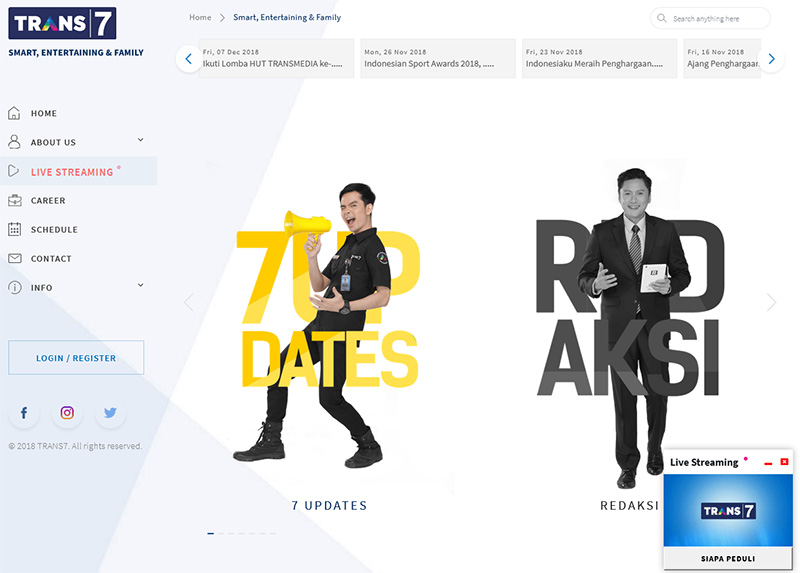
Task: Show previous news headlines with left arrow
Action: [x=188, y=59]
